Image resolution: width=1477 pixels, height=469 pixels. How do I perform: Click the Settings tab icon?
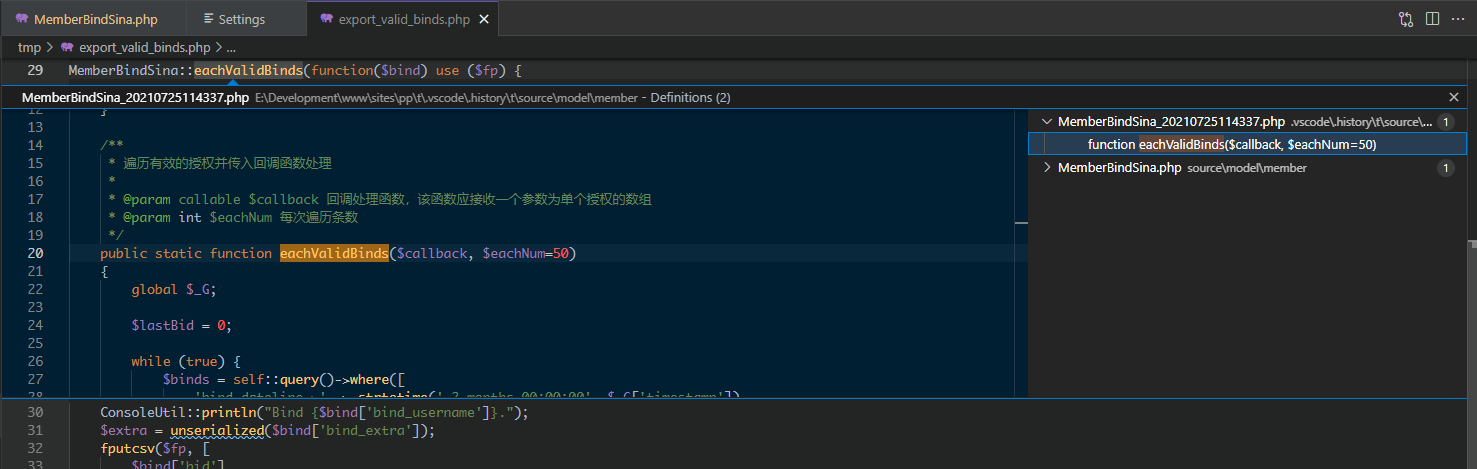pos(208,19)
